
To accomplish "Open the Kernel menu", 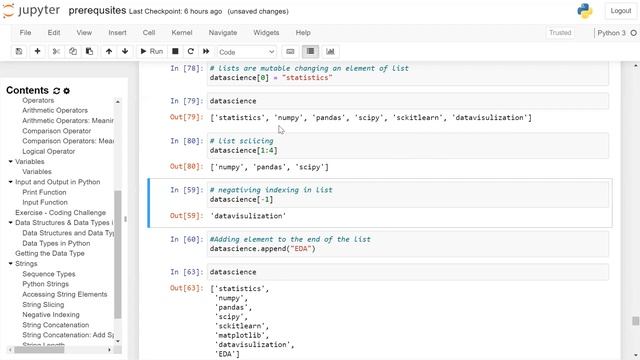I will [x=182, y=33].
